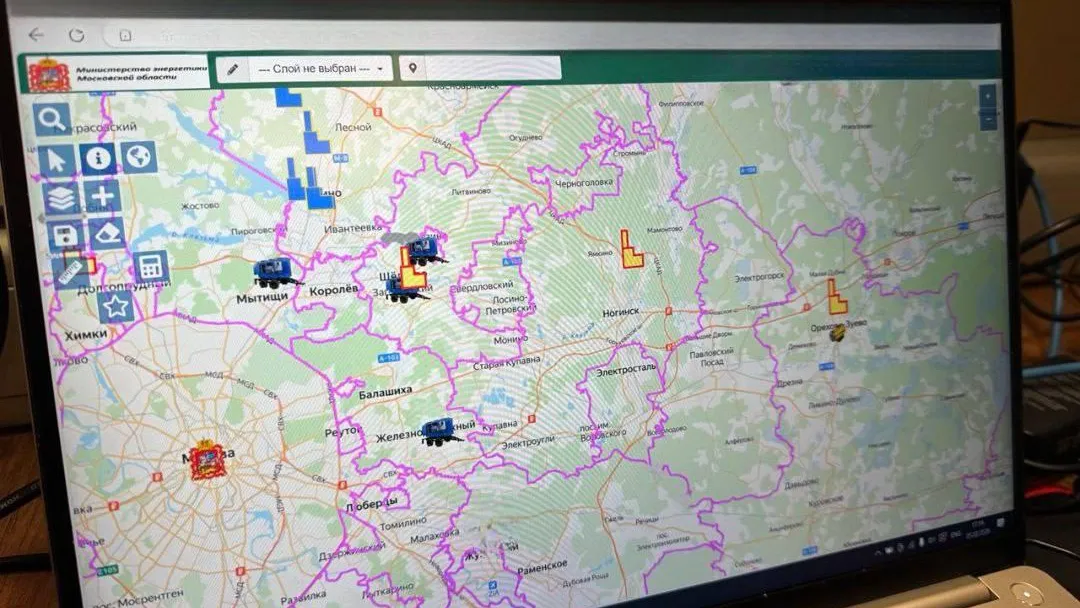This screenshot has width=1080, height=608.
Task: Click the magnifying glass search tool
Action: 52,119
